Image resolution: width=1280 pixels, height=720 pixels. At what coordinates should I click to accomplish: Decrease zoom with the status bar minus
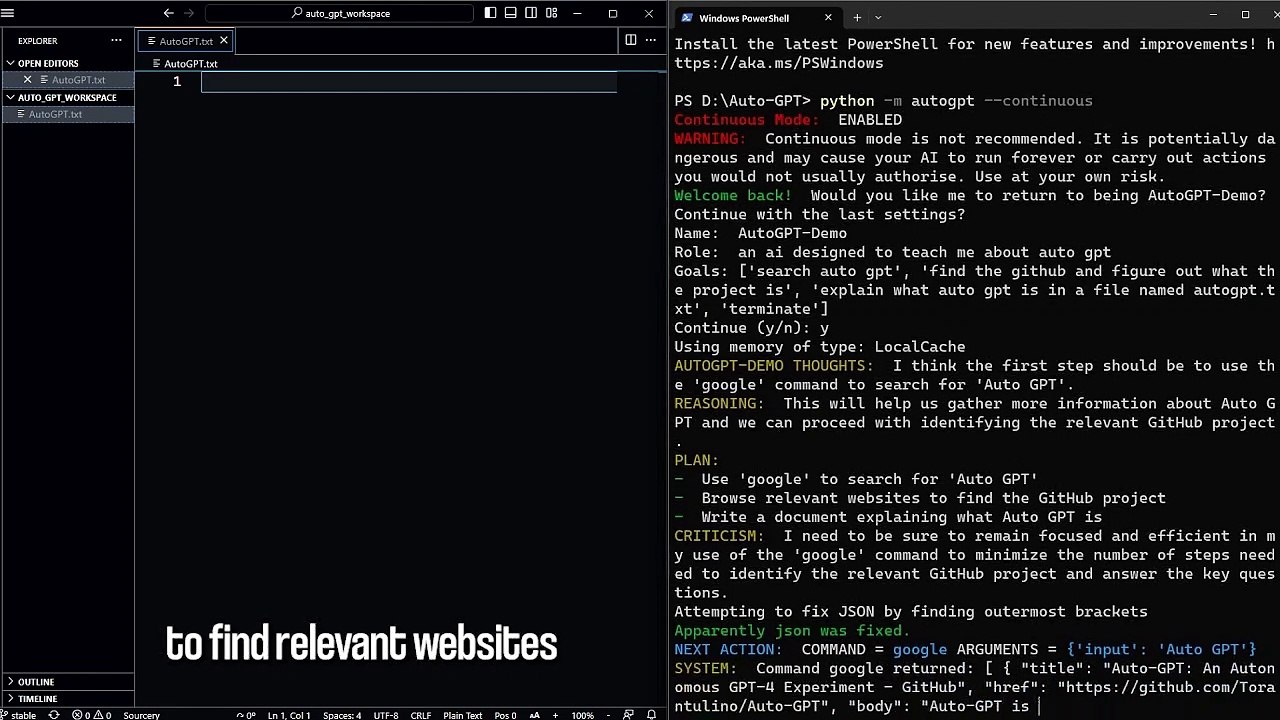click(x=608, y=715)
